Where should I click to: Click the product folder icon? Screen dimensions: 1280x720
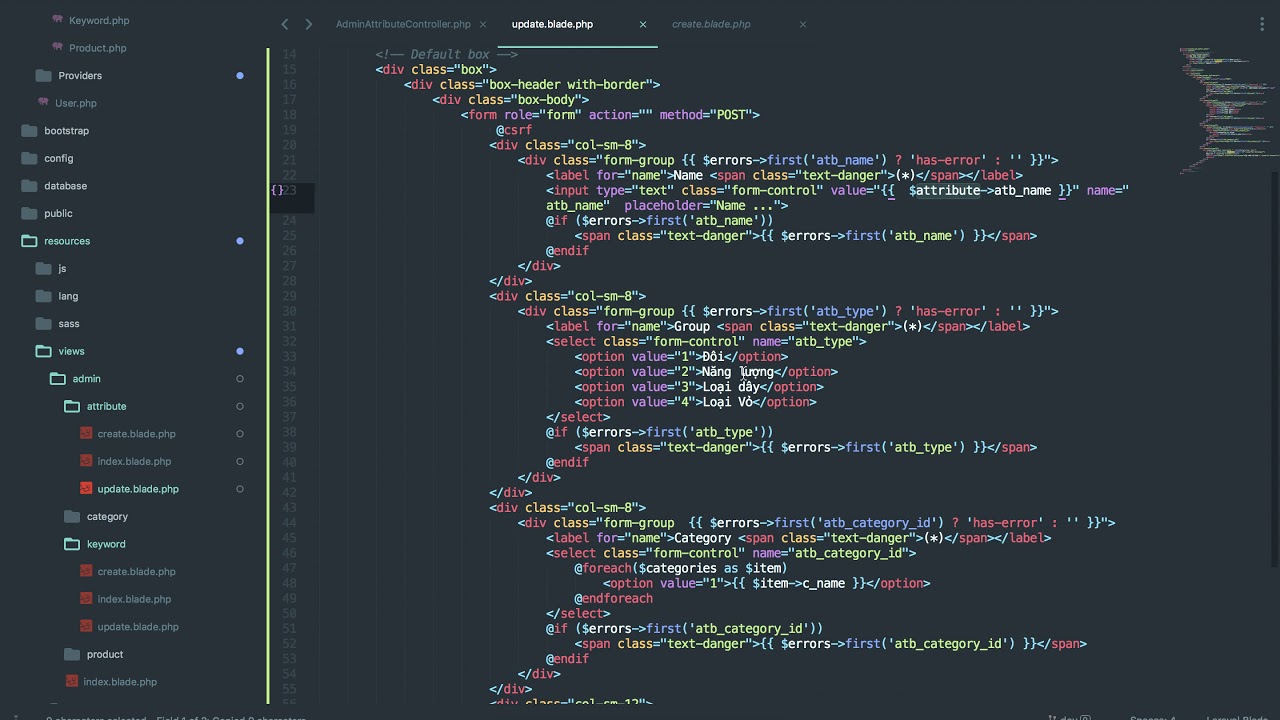point(71,654)
